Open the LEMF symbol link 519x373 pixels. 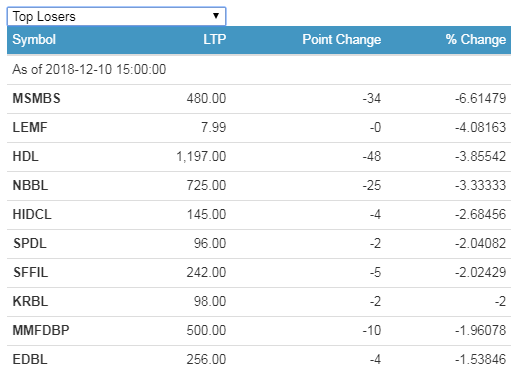tap(30, 127)
